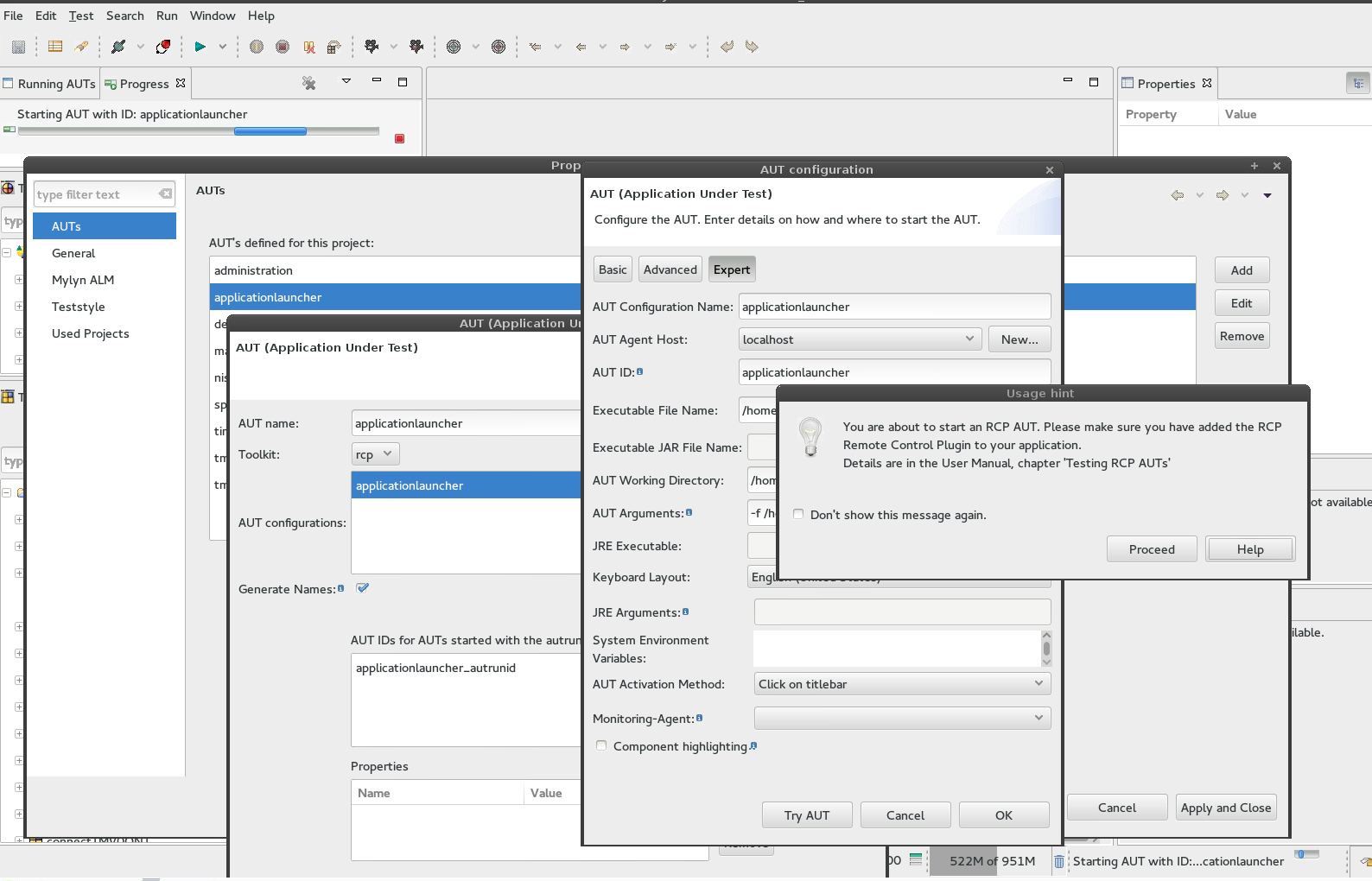This screenshot has width=1372, height=881.
Task: Click the curved forward arrow toolbar icon
Action: coord(752,47)
